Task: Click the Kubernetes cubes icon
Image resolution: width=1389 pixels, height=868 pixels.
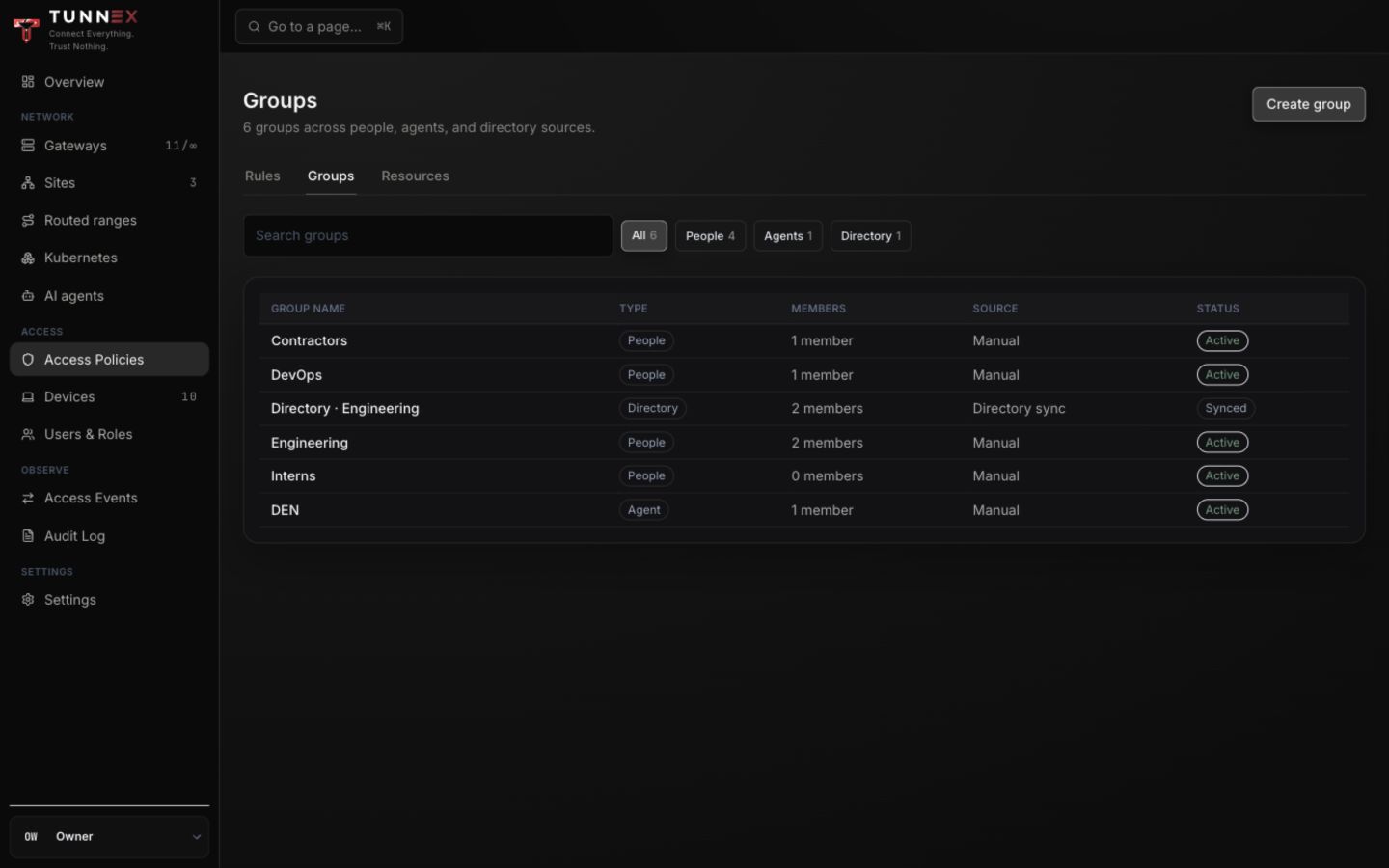Action: (x=28, y=258)
